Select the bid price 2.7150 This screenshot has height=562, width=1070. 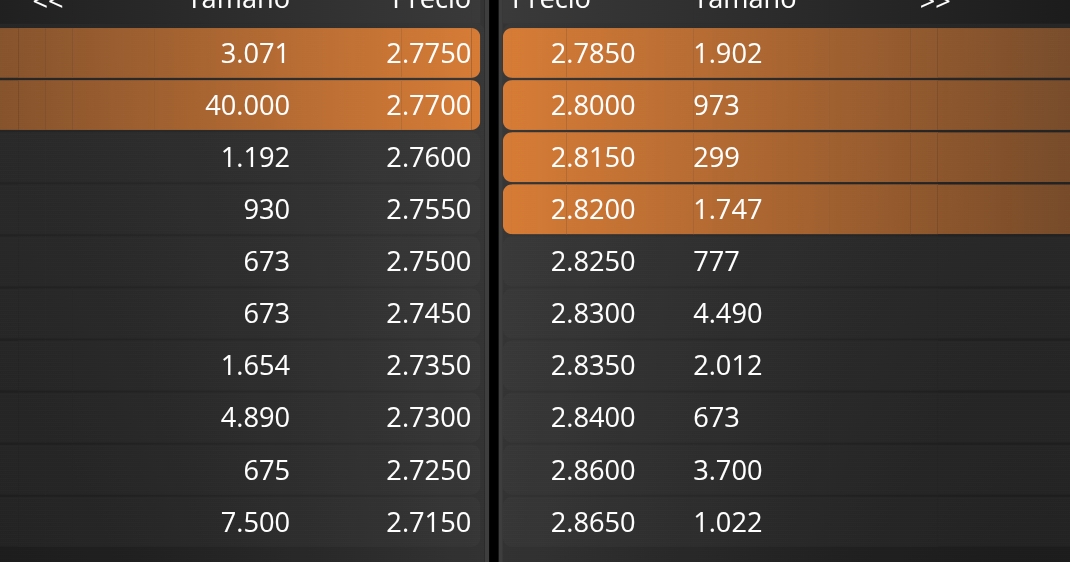pos(428,522)
